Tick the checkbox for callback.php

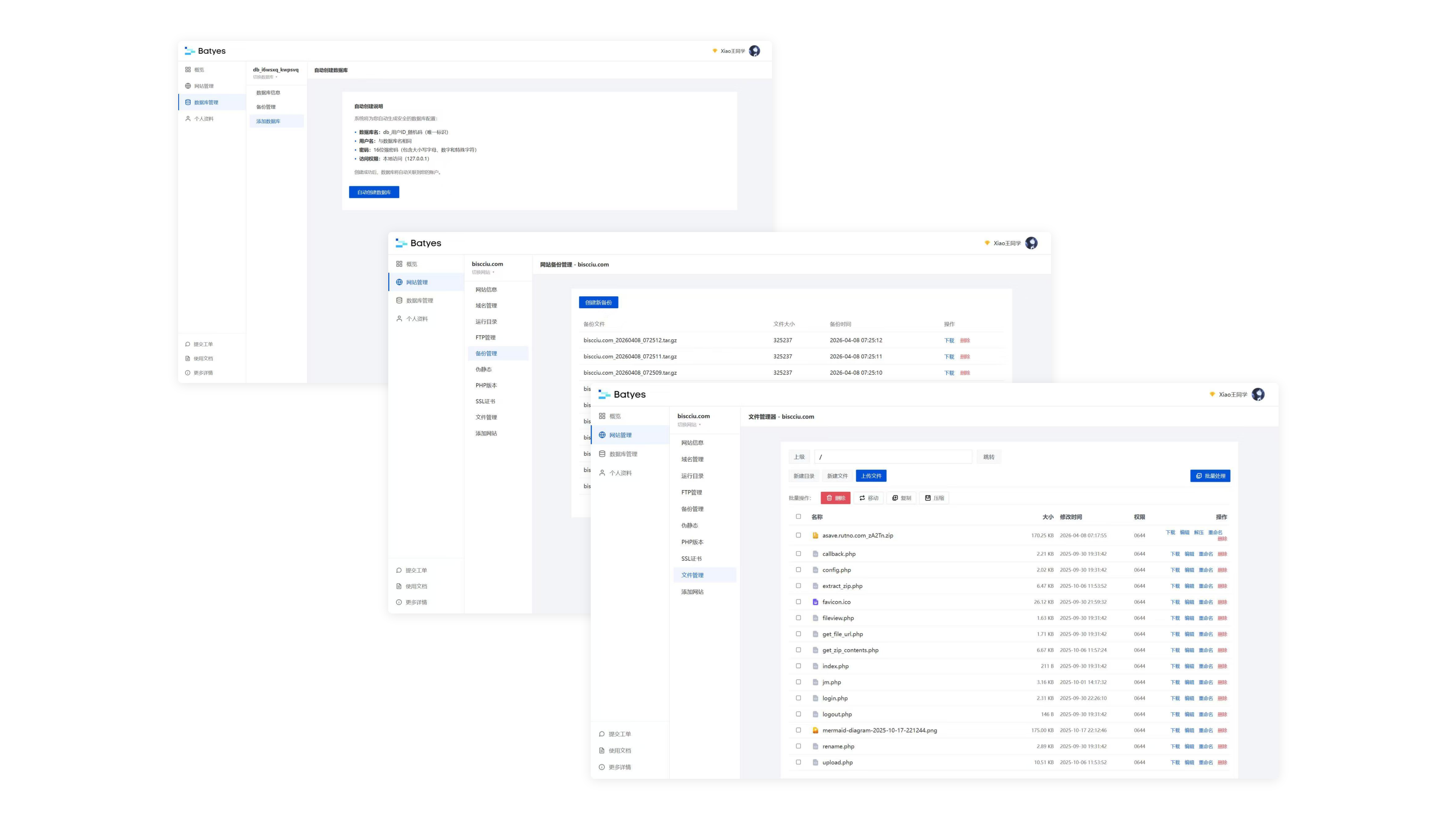click(798, 553)
